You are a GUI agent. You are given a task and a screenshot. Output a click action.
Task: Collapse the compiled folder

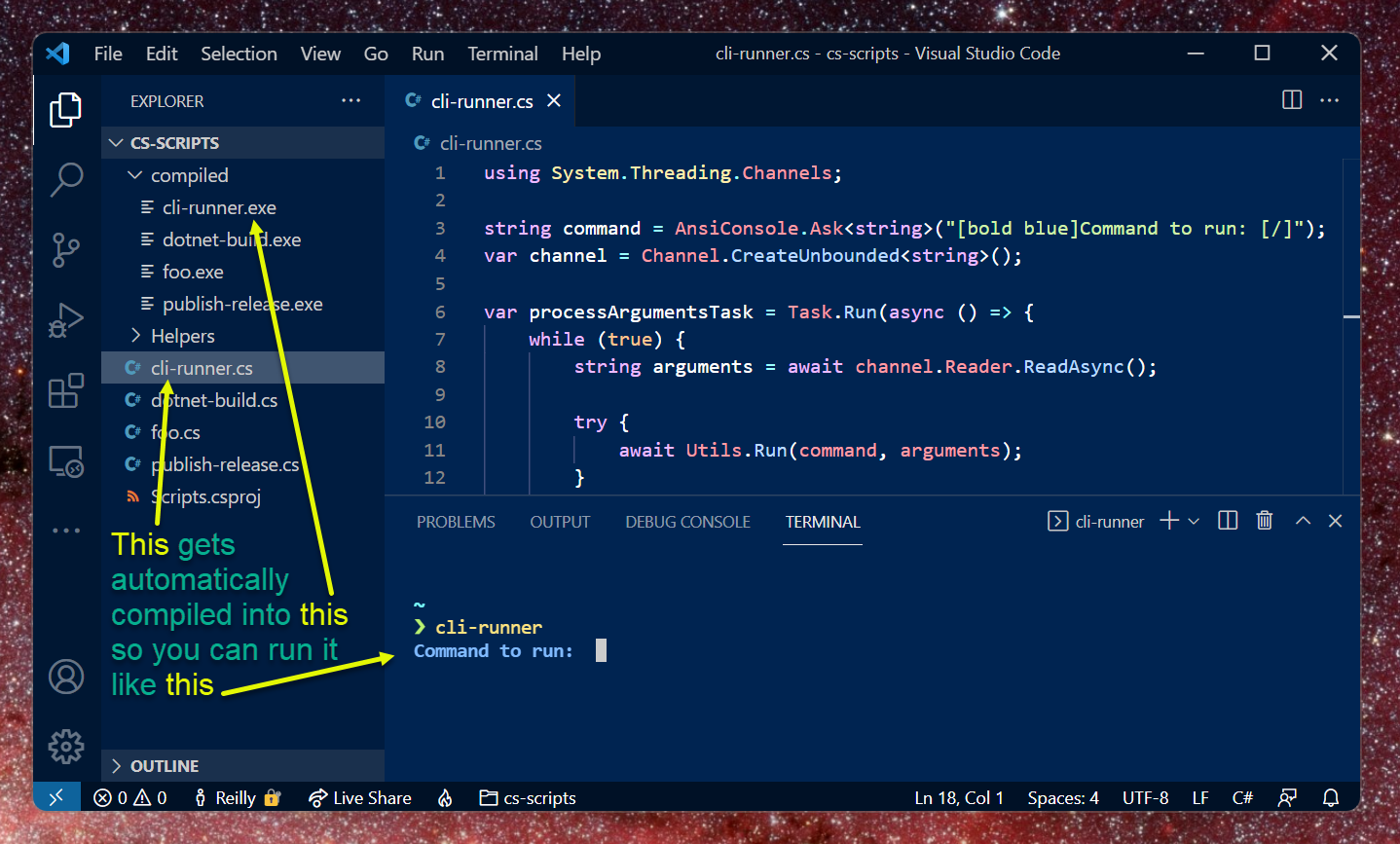pos(135,175)
